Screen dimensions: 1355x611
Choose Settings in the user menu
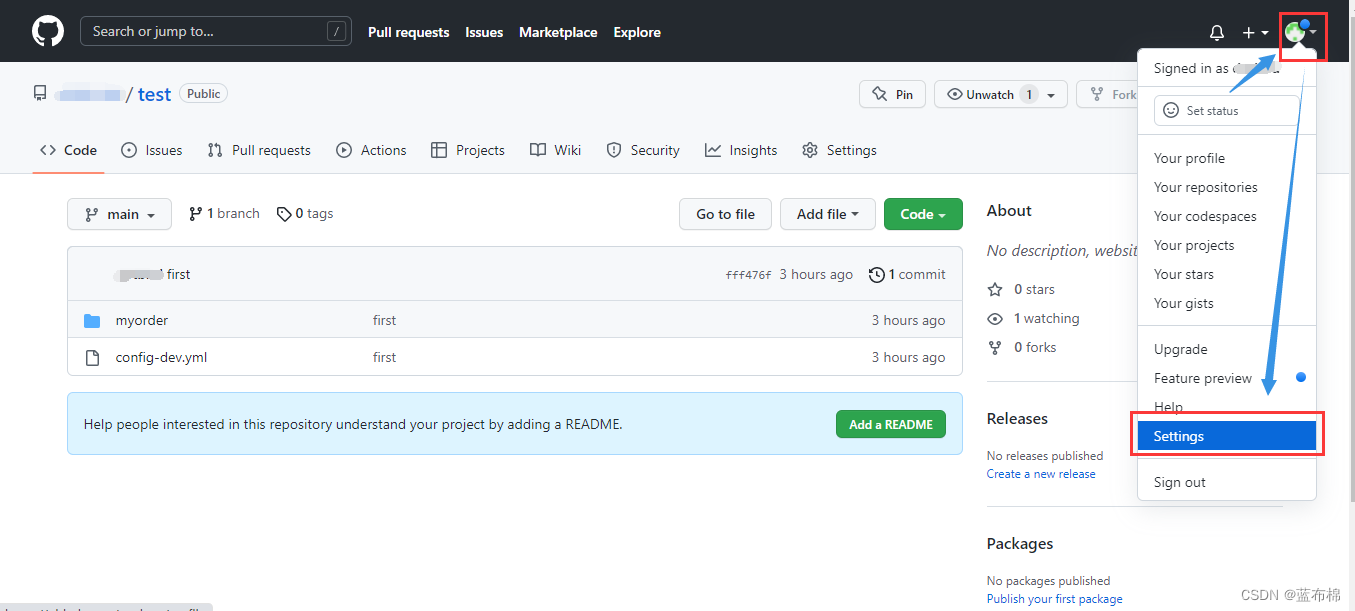click(1227, 436)
